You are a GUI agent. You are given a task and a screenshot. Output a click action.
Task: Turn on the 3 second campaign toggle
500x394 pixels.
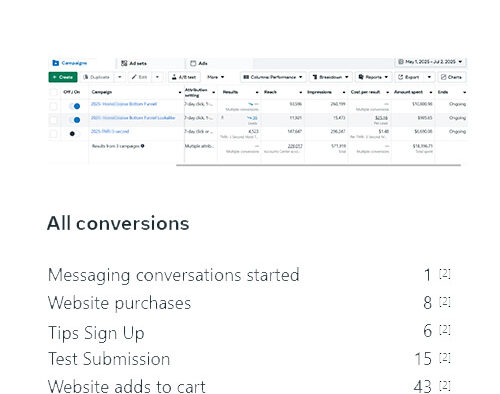coord(75,134)
